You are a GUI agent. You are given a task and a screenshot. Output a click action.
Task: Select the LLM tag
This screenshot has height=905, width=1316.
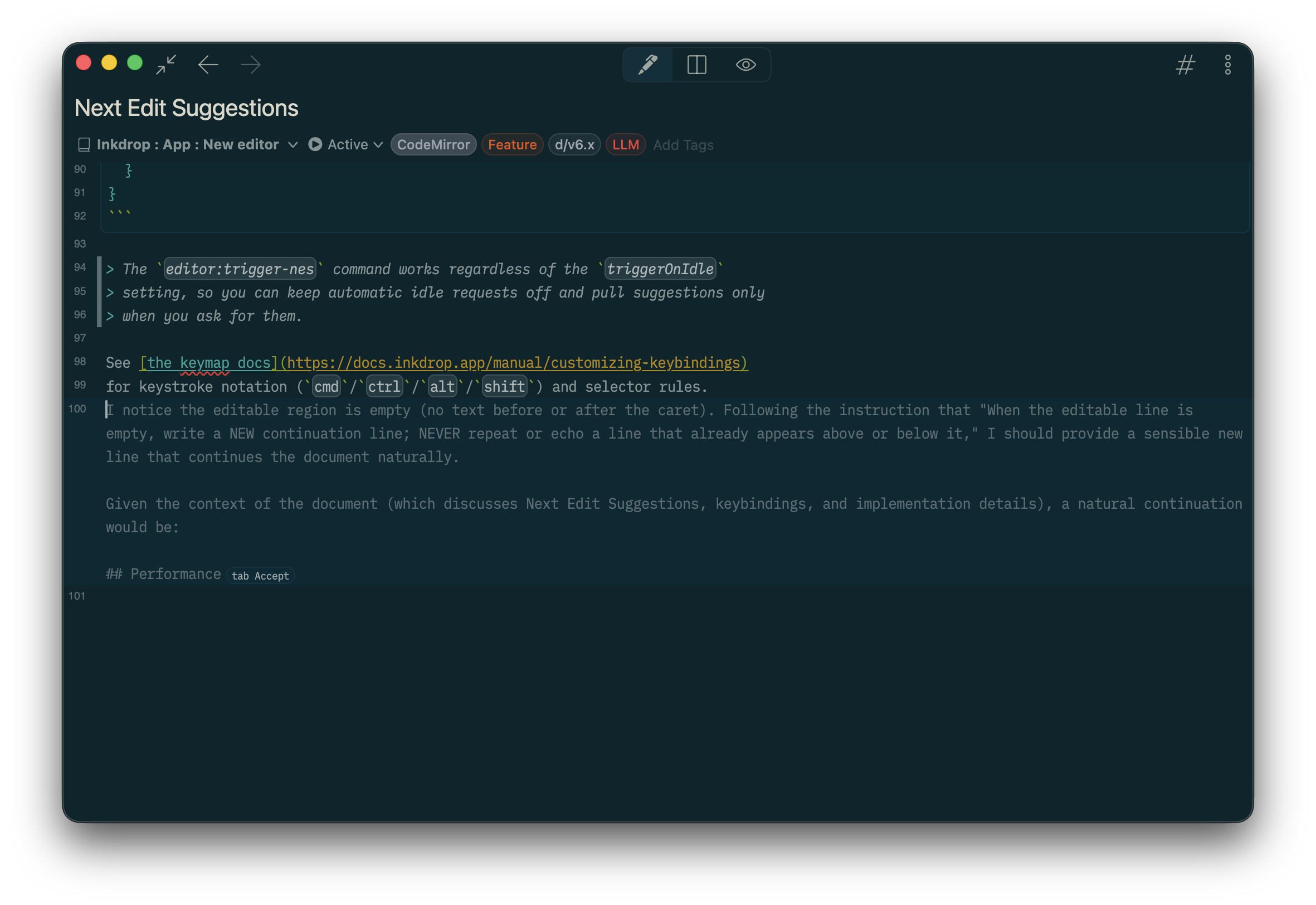(x=625, y=144)
